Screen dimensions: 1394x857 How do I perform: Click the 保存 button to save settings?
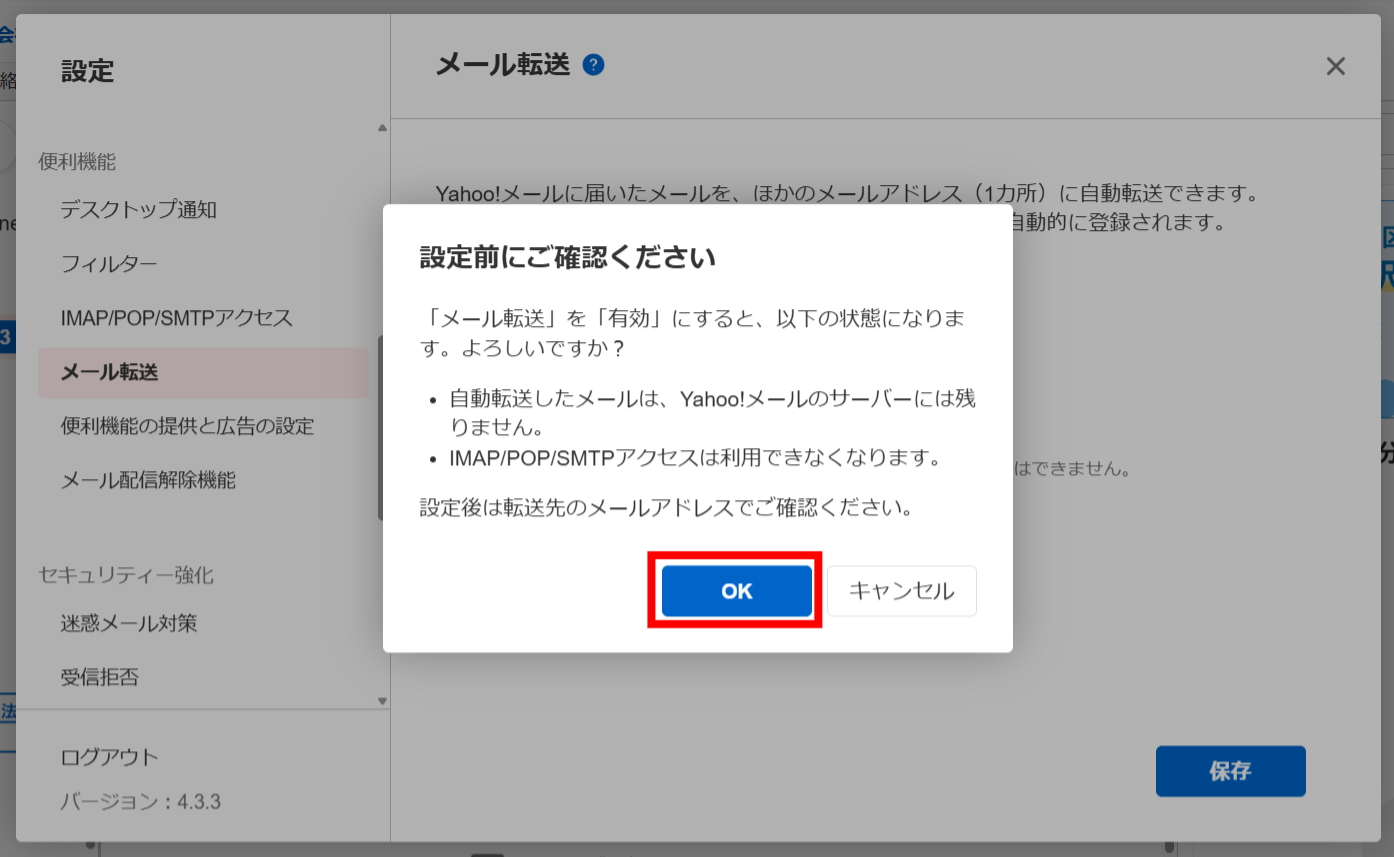point(1230,771)
